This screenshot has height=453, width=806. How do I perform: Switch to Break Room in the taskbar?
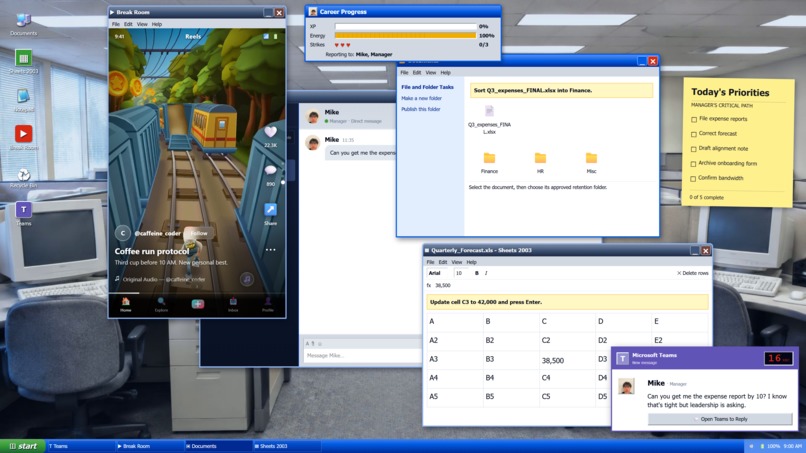(x=149, y=446)
